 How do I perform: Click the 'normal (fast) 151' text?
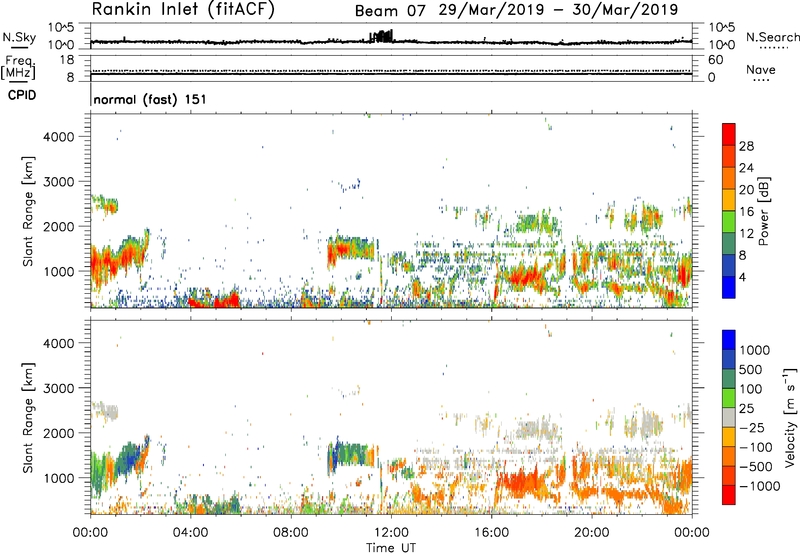pyautogui.click(x=150, y=99)
